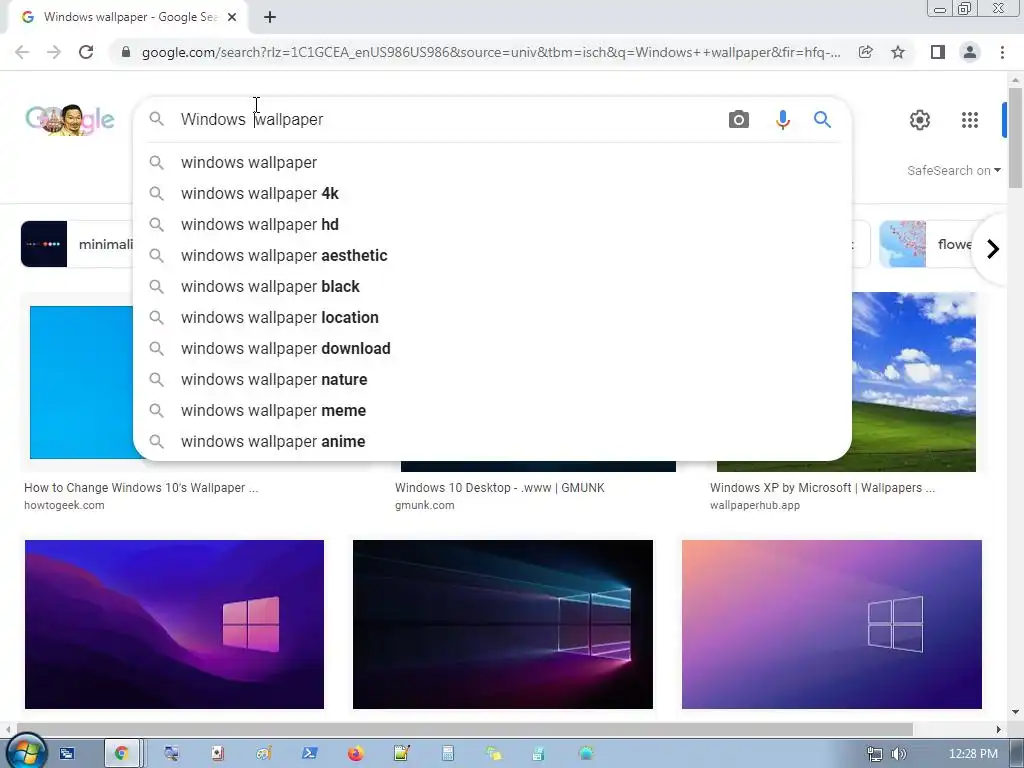This screenshot has width=1024, height=768.
Task: Visit wallpaperhub.app source link
Action: [x=755, y=505]
